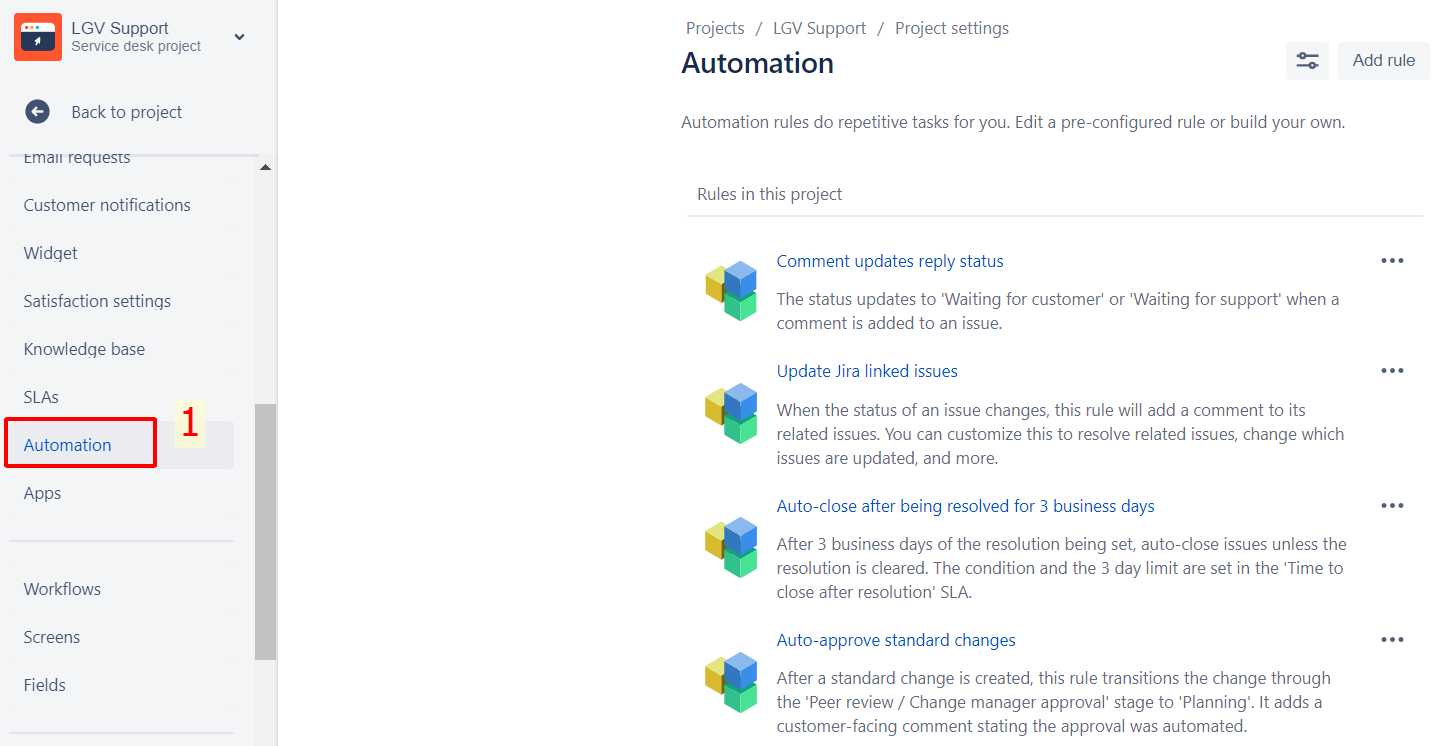Screen dimensions: 1450x746
Task: Open Satisfaction settings in the sidebar
Action: [97, 301]
